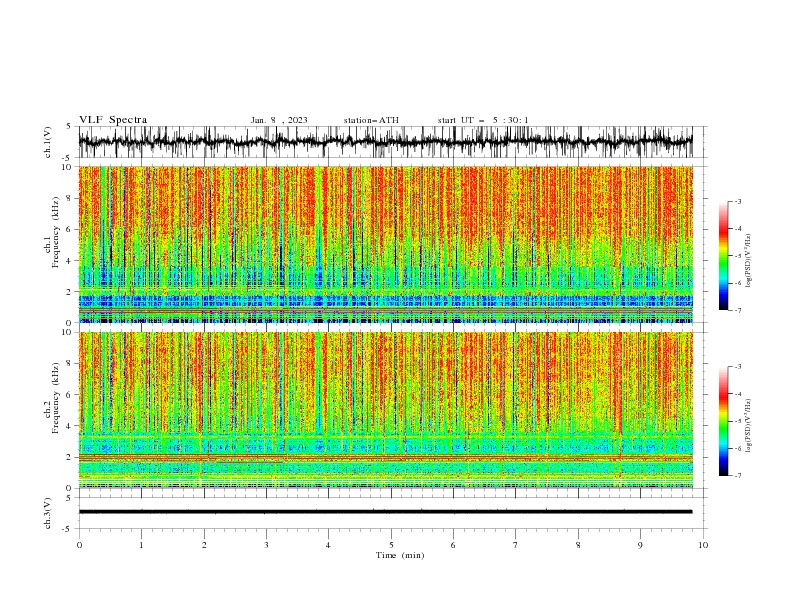
Task: Click time axis tick label "7"
Action: [x=516, y=545]
